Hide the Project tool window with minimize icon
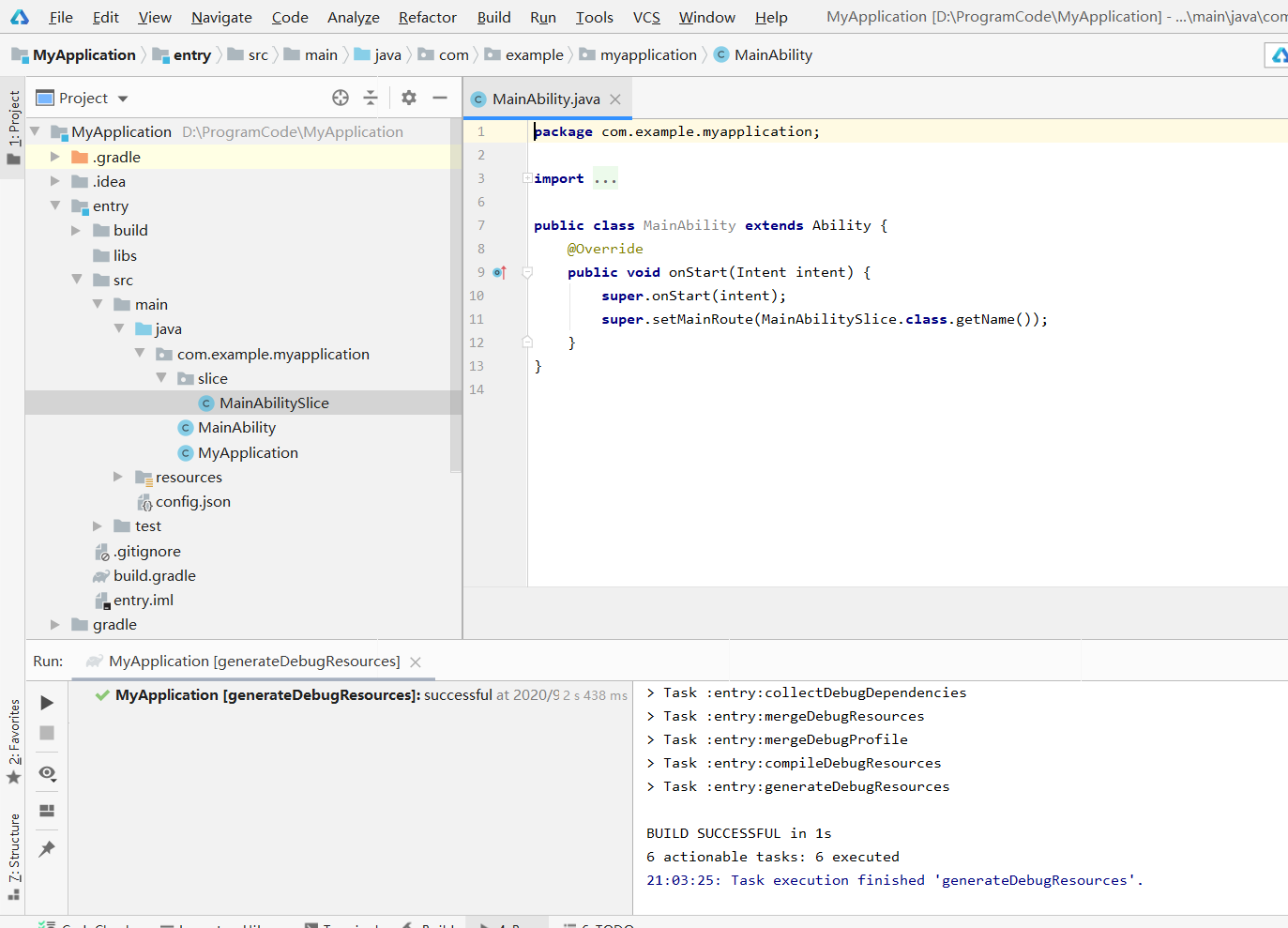1288x928 pixels. click(440, 98)
